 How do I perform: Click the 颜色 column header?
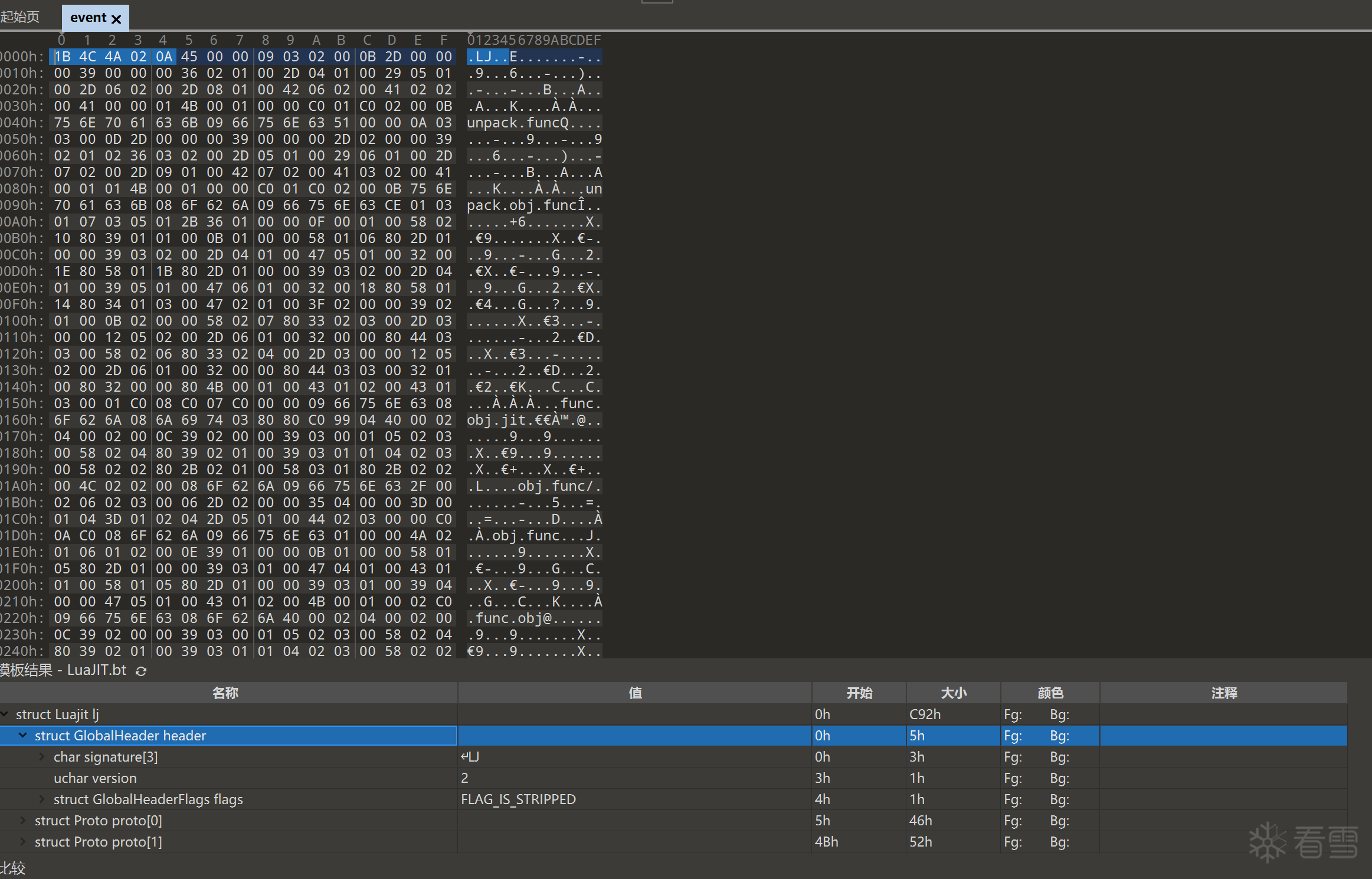coord(1050,693)
